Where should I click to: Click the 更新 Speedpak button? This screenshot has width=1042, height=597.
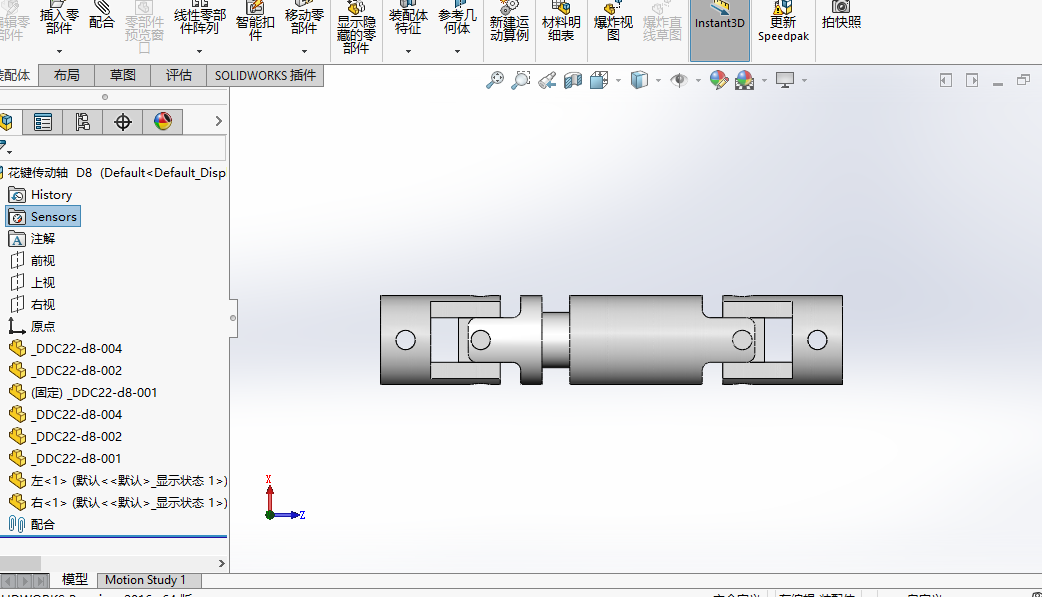[x=783, y=23]
